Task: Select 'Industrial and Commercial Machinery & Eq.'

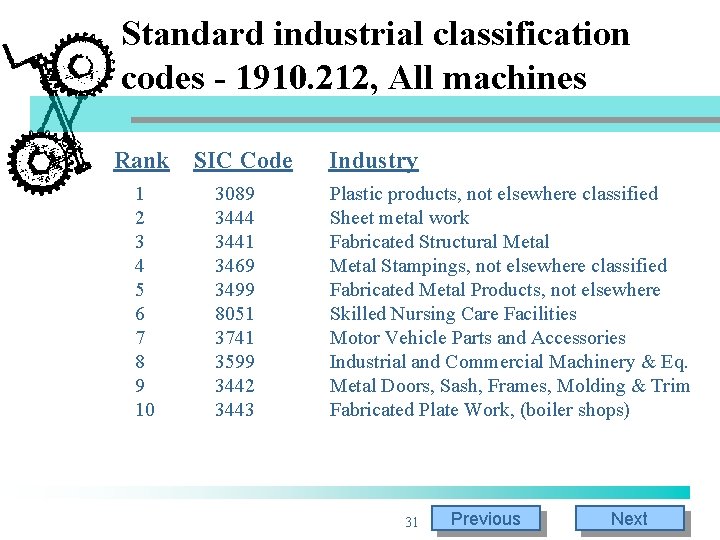Action: click(509, 362)
